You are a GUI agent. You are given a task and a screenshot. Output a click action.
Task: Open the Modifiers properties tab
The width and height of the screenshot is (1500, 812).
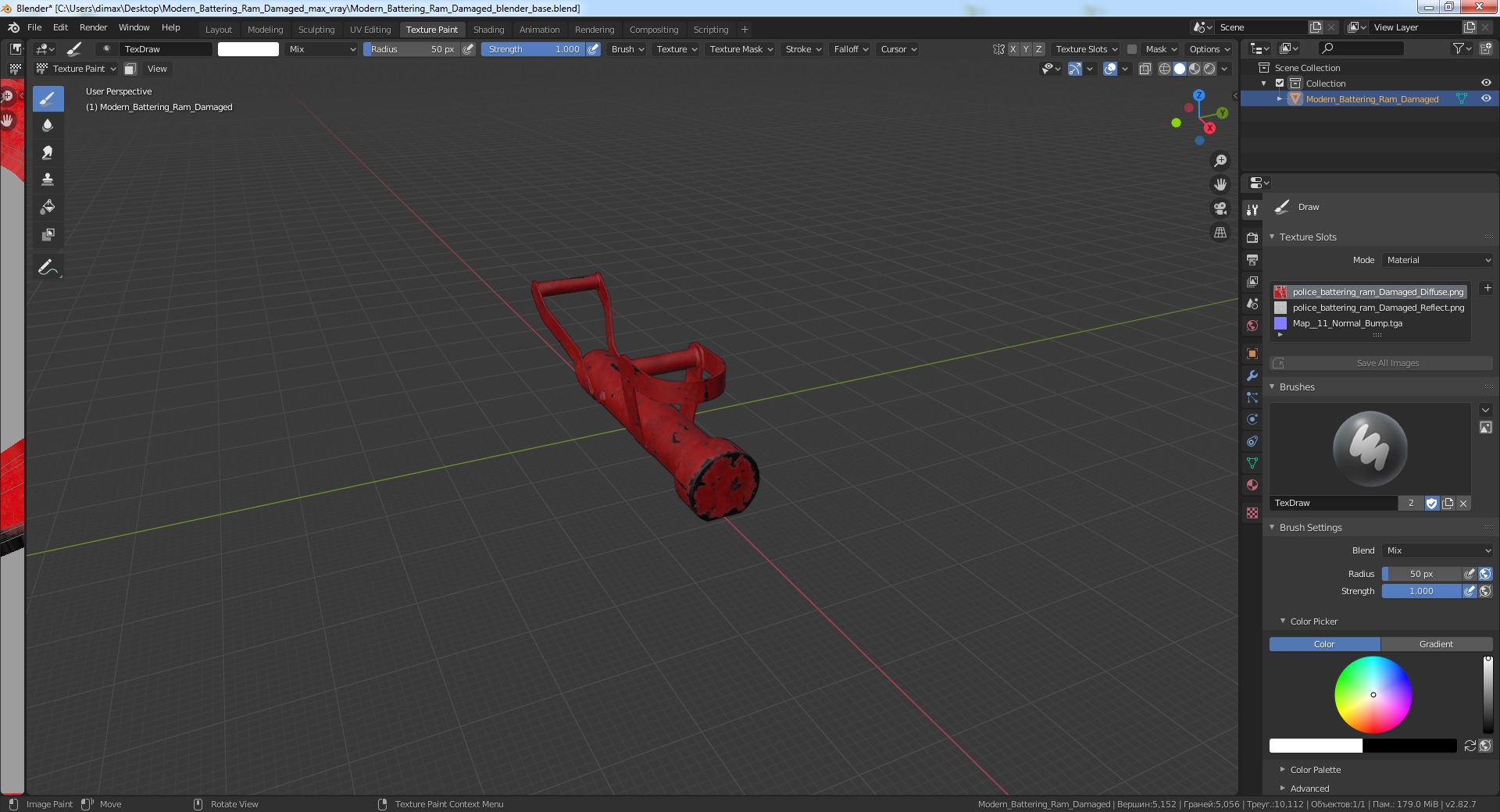(1252, 376)
